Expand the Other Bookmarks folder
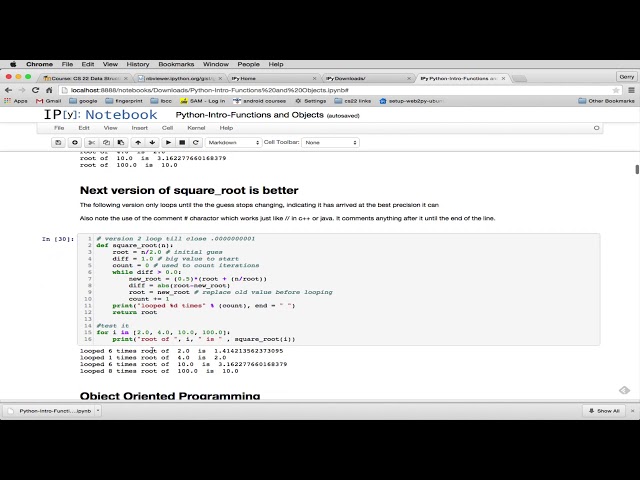The image size is (640, 480). (607, 101)
